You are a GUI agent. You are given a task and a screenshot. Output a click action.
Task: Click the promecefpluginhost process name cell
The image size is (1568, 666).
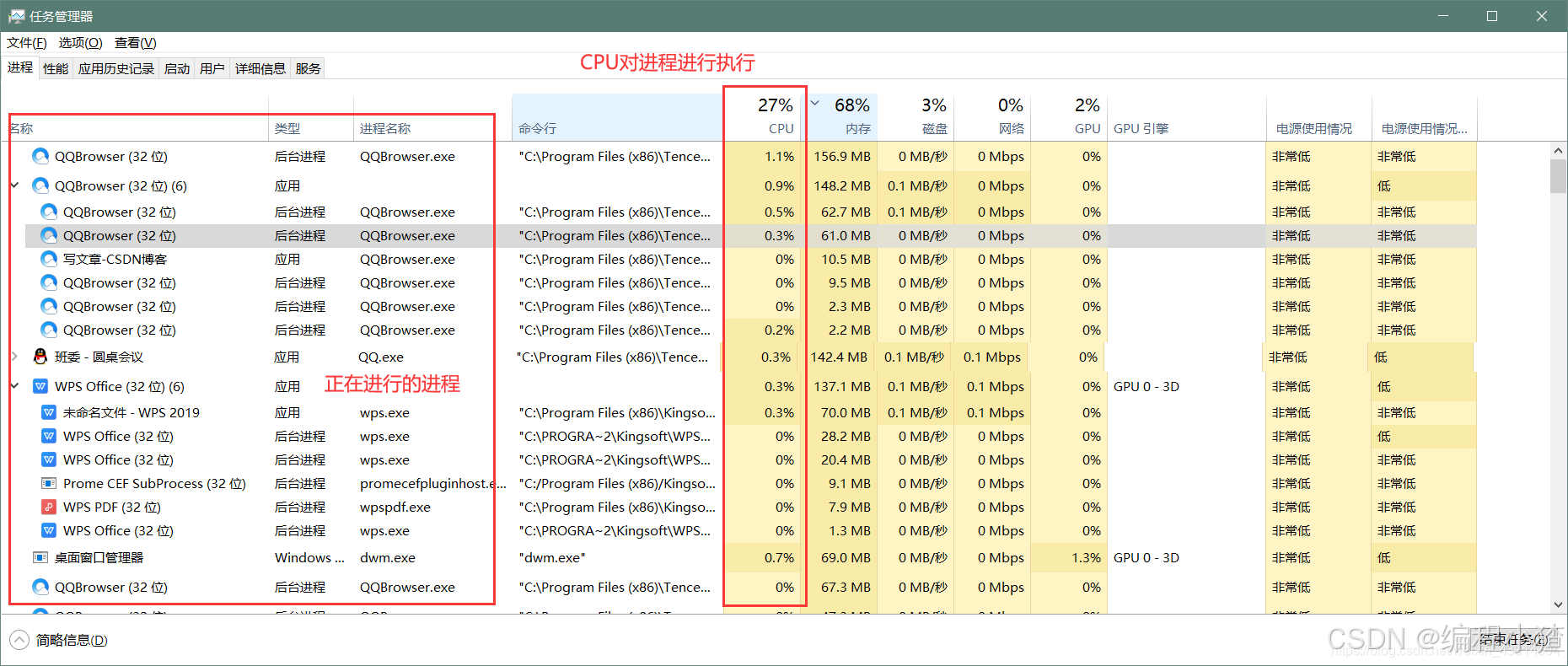[x=432, y=483]
